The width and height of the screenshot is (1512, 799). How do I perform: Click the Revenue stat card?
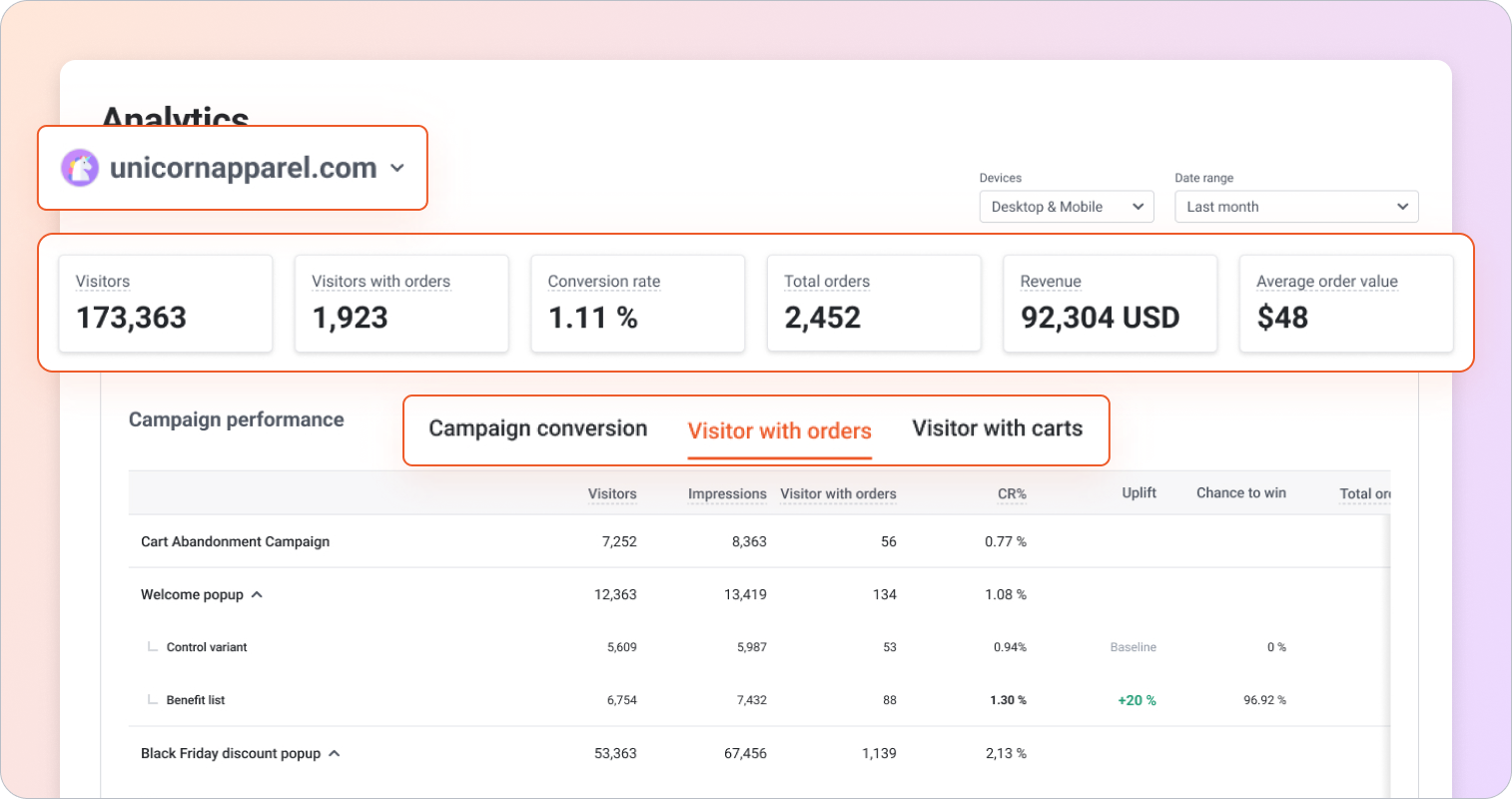pyautogui.click(x=1110, y=303)
